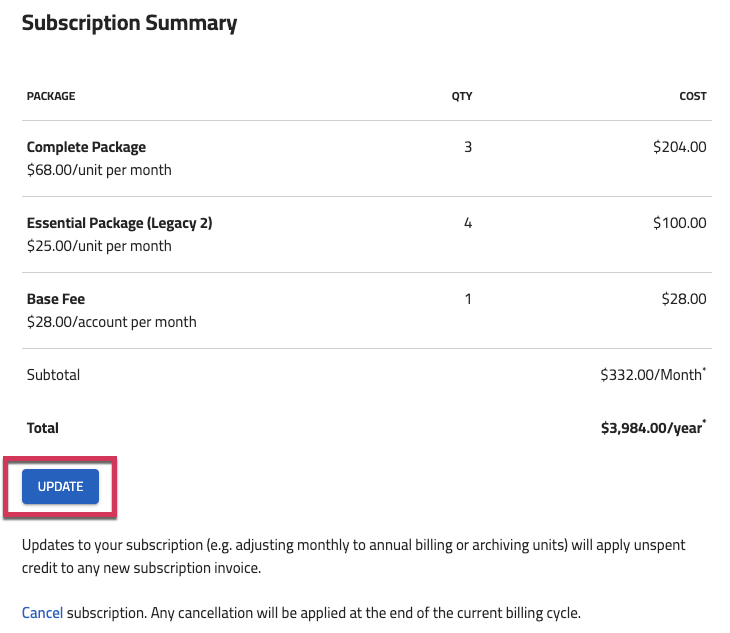Click the blue UPDATE button
Image resolution: width=730 pixels, height=633 pixels.
[x=60, y=486]
